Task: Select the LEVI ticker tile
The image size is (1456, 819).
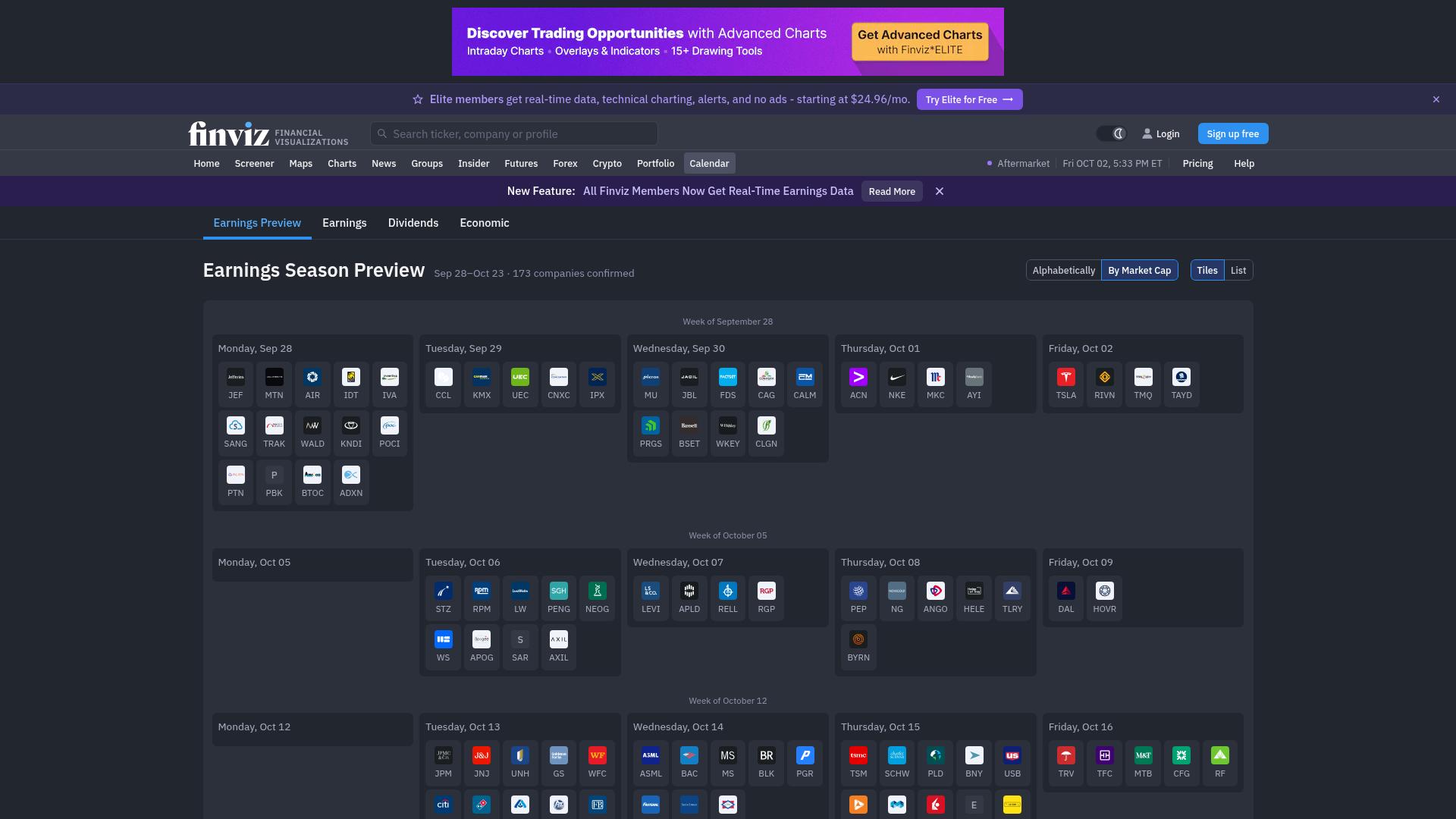Action: click(x=651, y=598)
